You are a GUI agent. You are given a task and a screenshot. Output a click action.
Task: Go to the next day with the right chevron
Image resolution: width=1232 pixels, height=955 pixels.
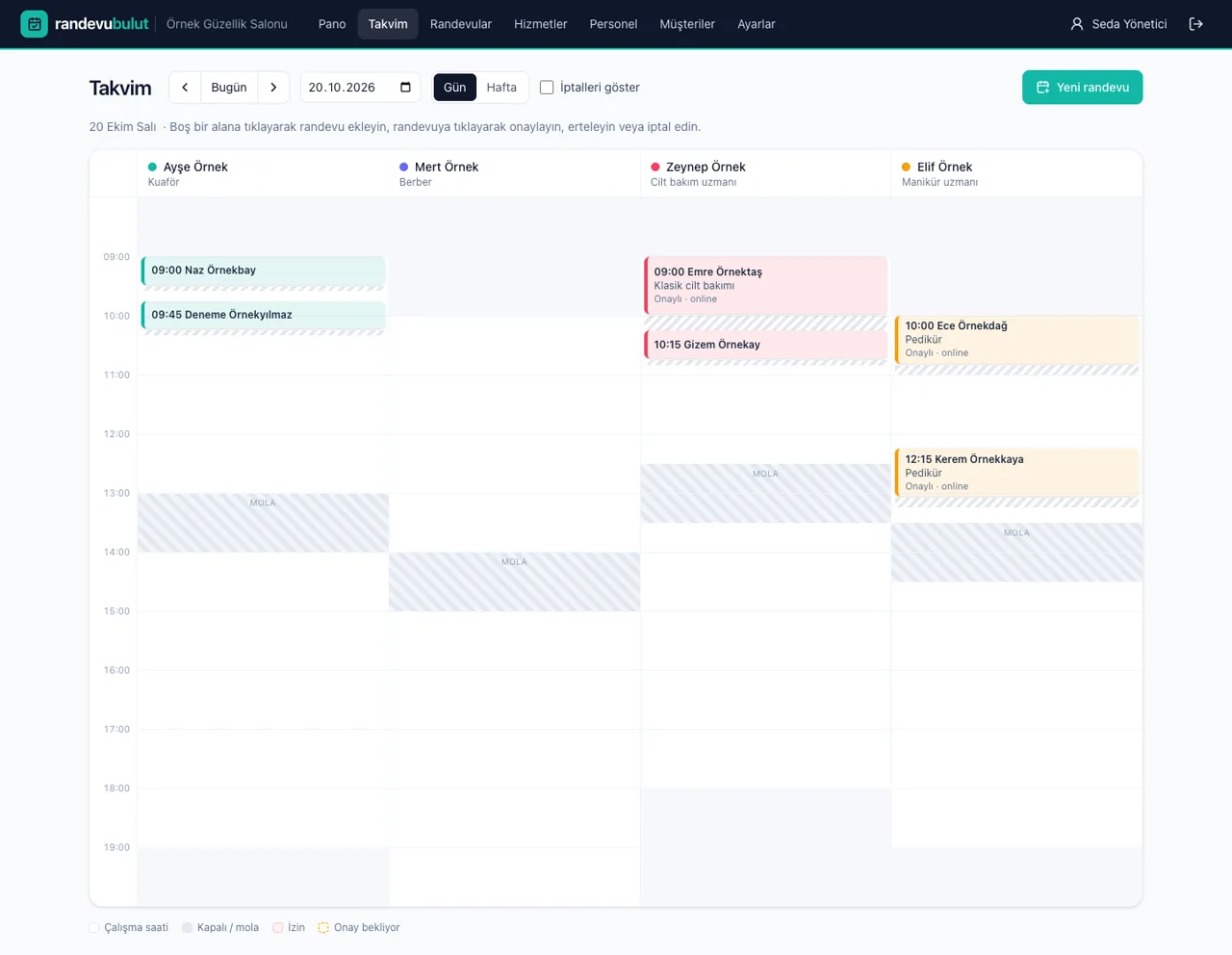pyautogui.click(x=273, y=88)
